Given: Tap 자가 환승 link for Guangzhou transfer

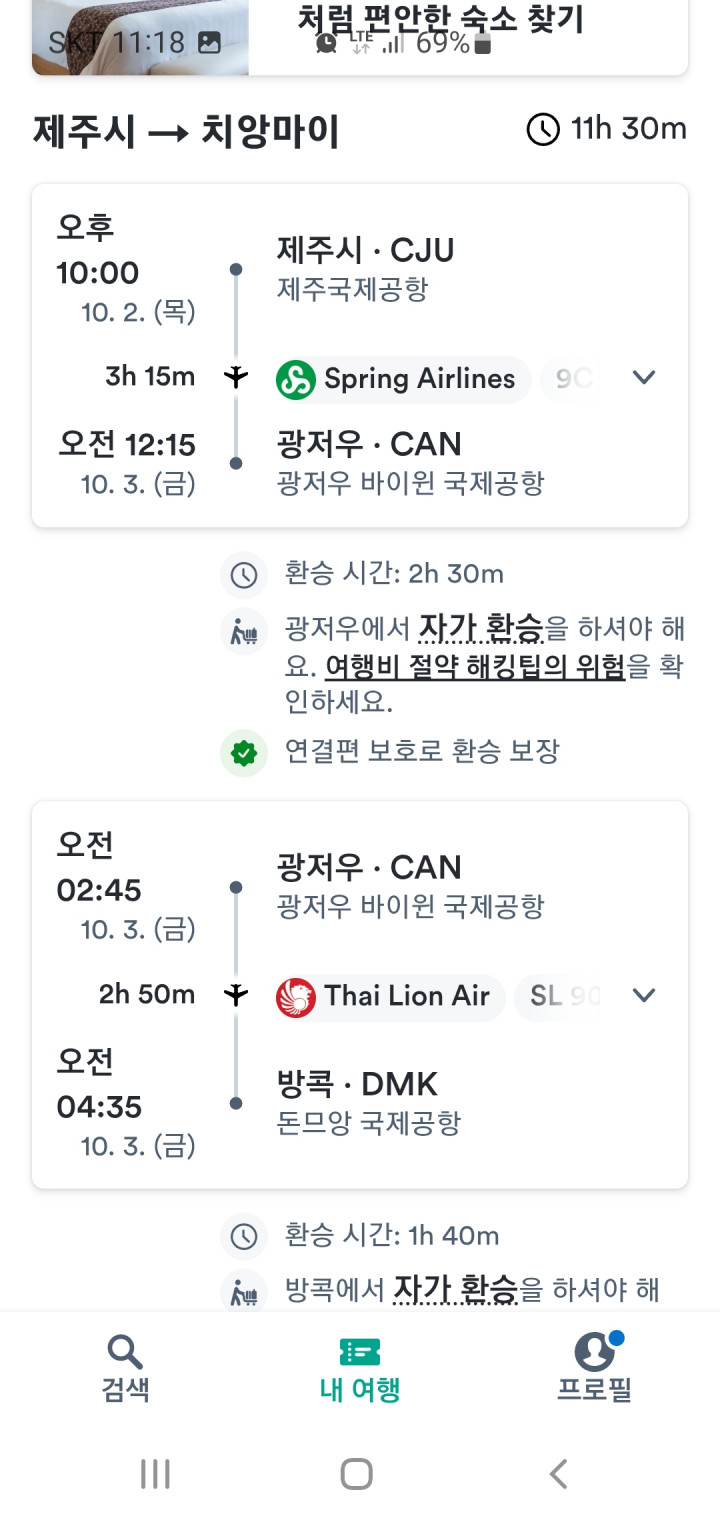Looking at the screenshot, I should [481, 629].
